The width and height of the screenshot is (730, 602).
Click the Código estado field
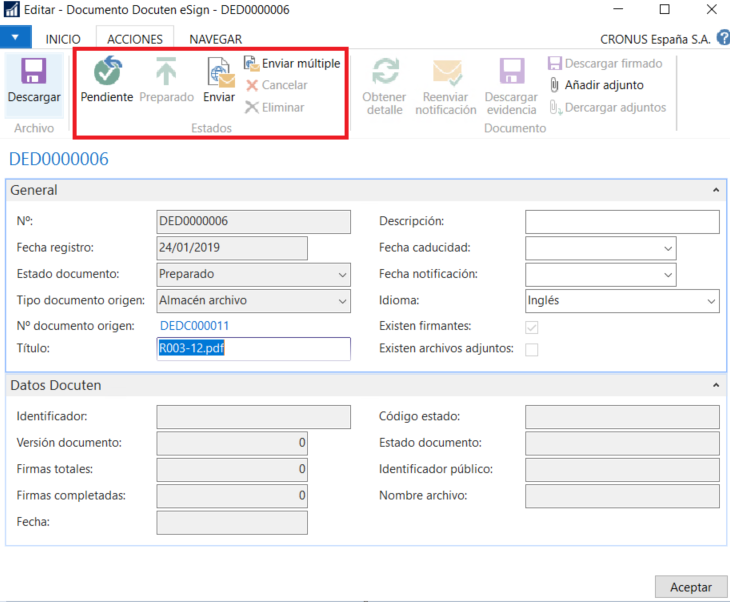(622, 417)
